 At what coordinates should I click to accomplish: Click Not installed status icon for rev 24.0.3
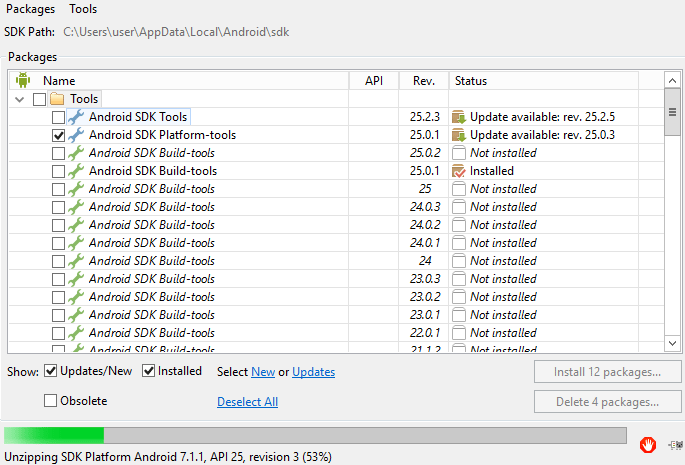pos(459,207)
